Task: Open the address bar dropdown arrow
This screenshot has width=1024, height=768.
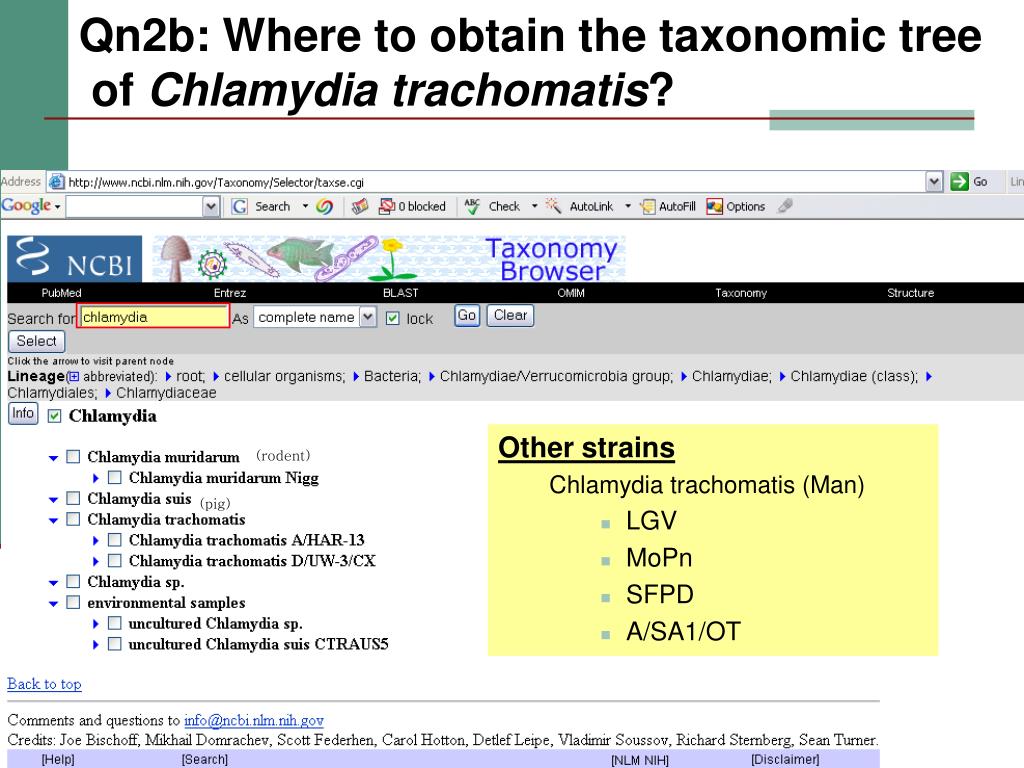Action: pyautogui.click(x=935, y=182)
